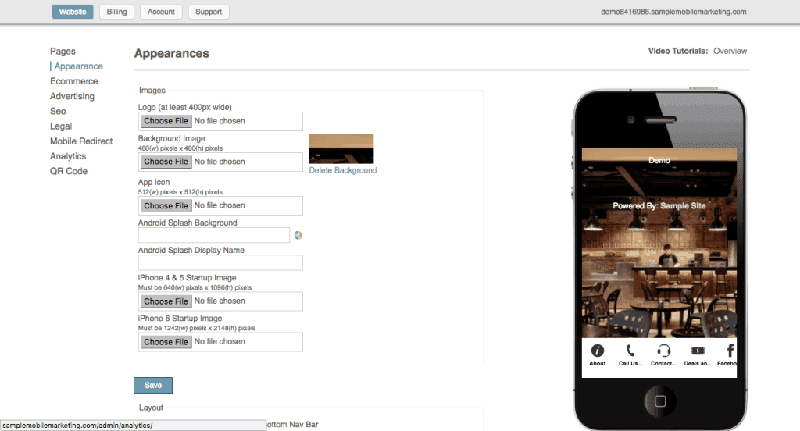Go to Pages in the sidebar
This screenshot has width=800, height=431.
coord(63,52)
